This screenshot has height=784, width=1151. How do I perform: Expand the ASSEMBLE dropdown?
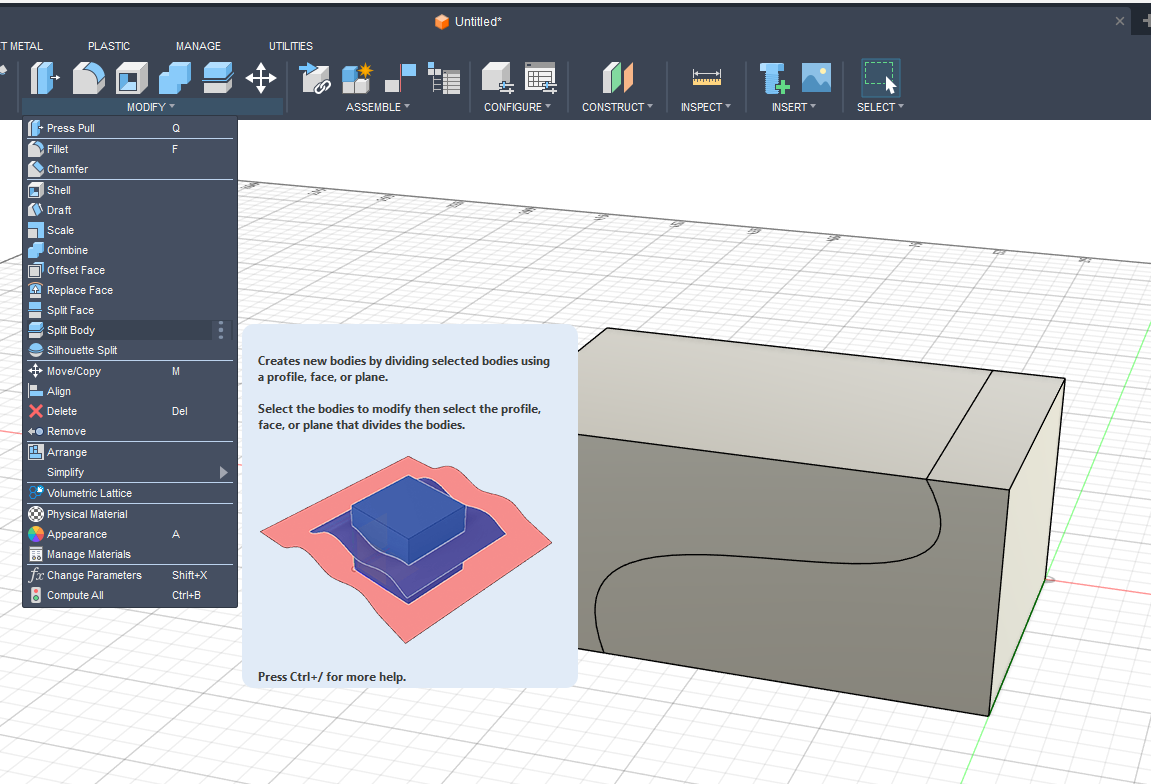(x=378, y=107)
